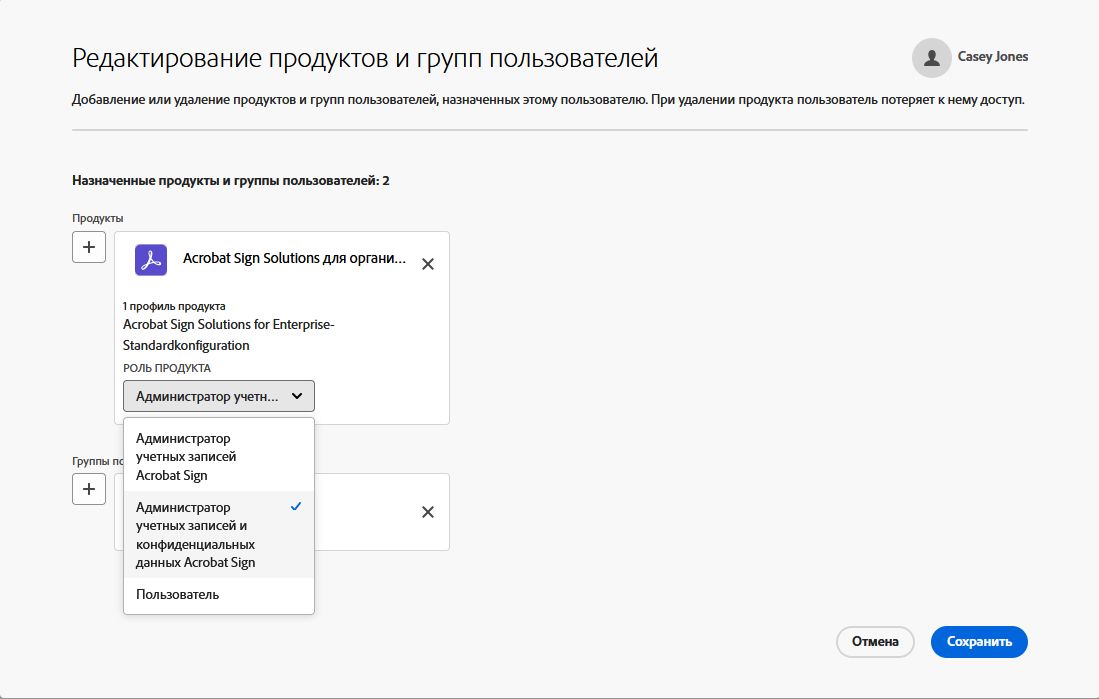Click the truncated "Acrobat Sign Solutions для органи..." title
The width and height of the screenshot is (1099, 699).
[294, 259]
